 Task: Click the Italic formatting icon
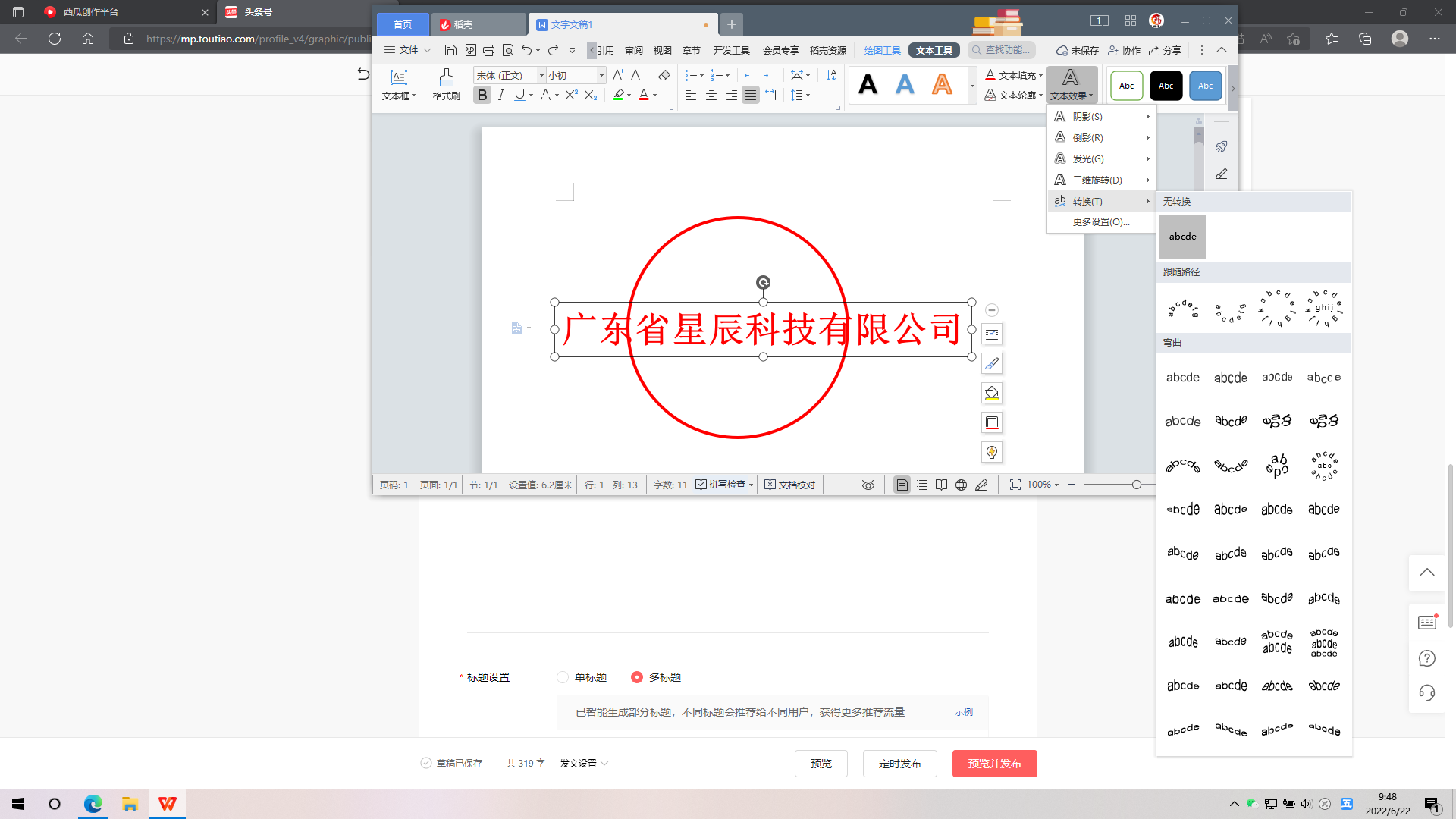501,95
